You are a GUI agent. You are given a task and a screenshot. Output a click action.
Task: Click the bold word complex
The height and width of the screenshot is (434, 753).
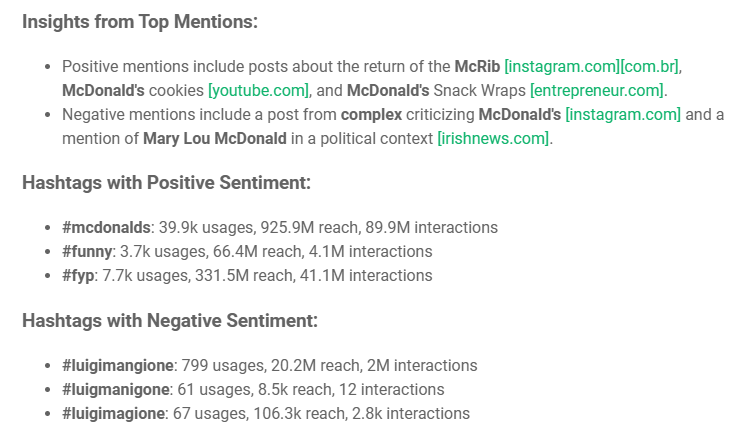coord(371,115)
